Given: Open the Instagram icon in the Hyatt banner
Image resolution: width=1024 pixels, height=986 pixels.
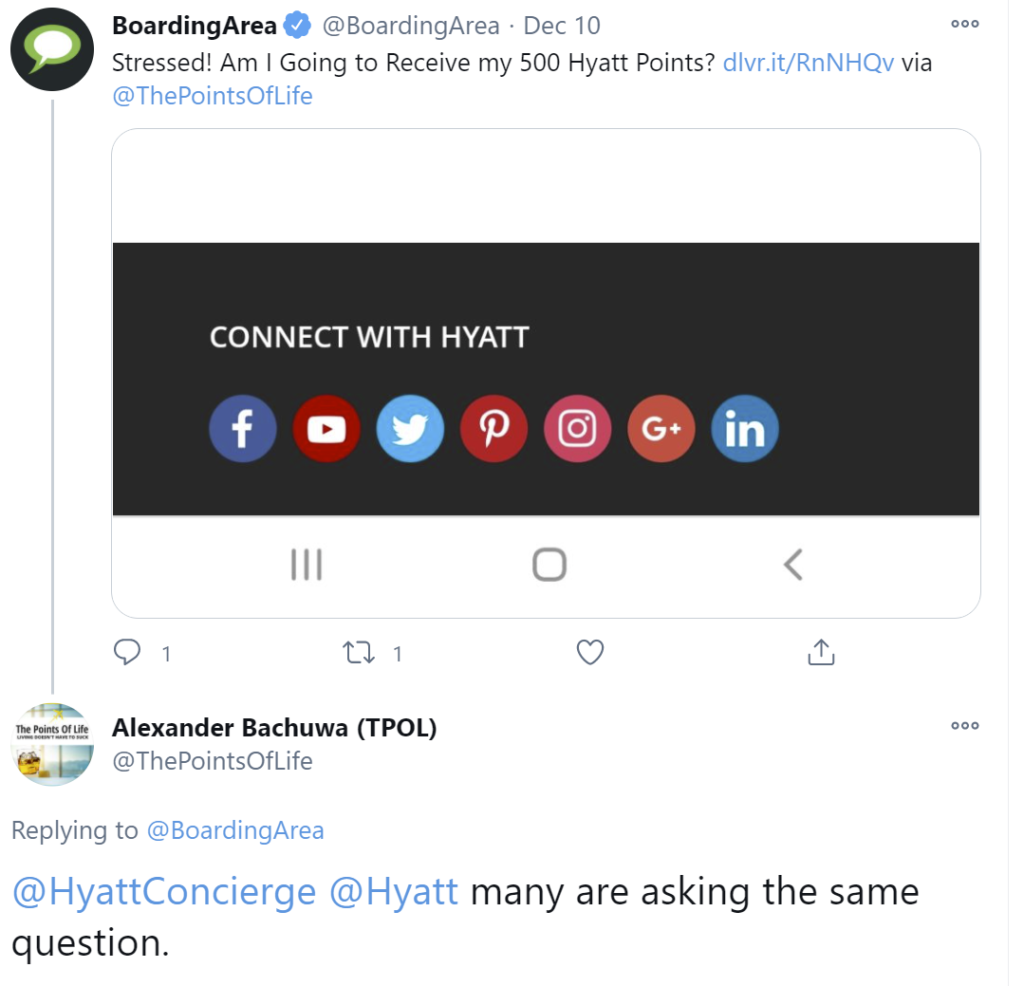Looking at the screenshot, I should pos(577,428).
